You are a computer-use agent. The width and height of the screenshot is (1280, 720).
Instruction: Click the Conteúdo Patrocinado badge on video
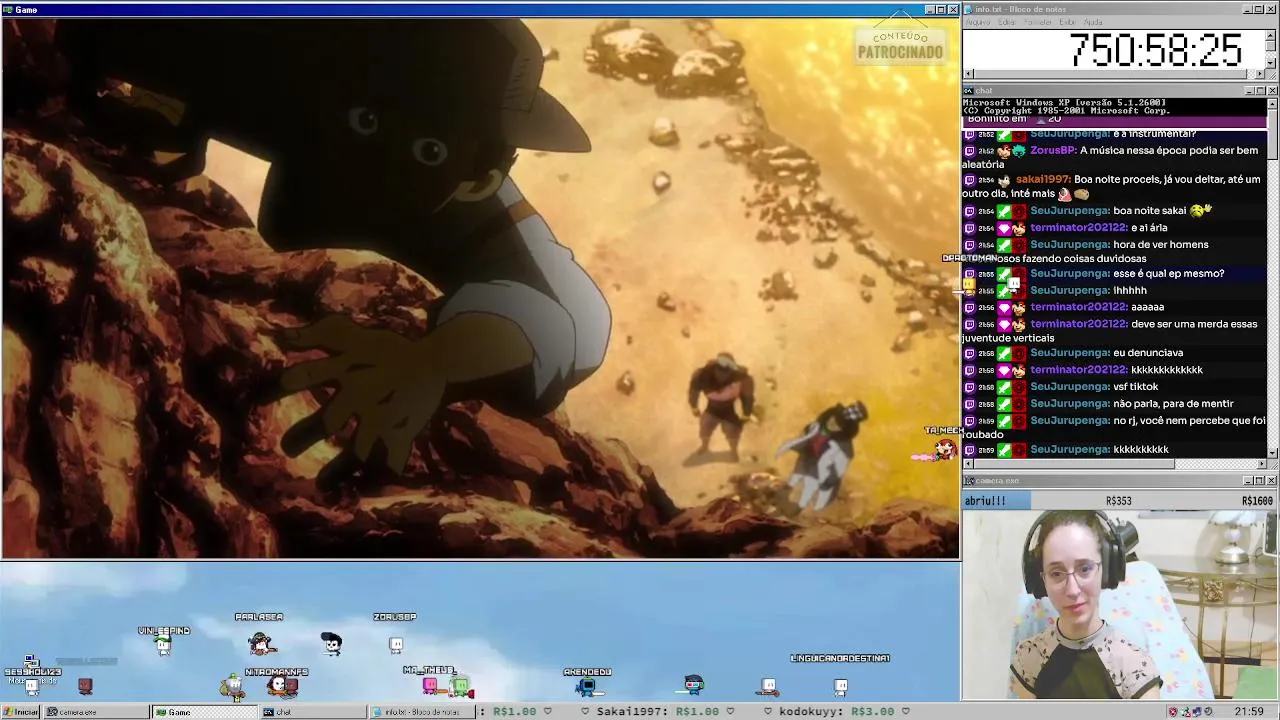pyautogui.click(x=900, y=45)
